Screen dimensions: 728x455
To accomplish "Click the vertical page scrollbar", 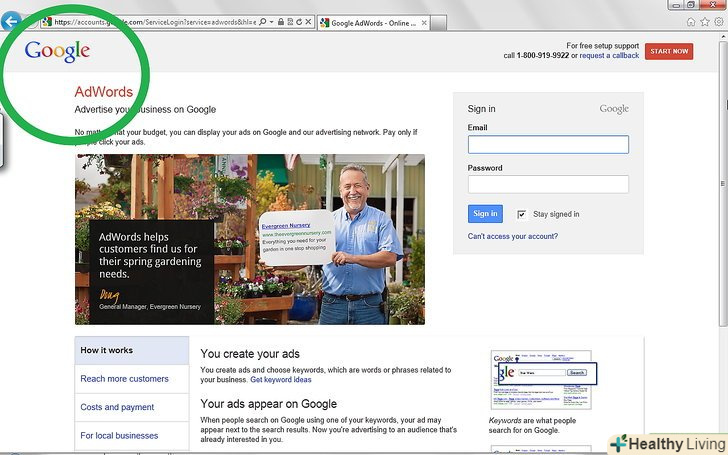I will coord(723,186).
